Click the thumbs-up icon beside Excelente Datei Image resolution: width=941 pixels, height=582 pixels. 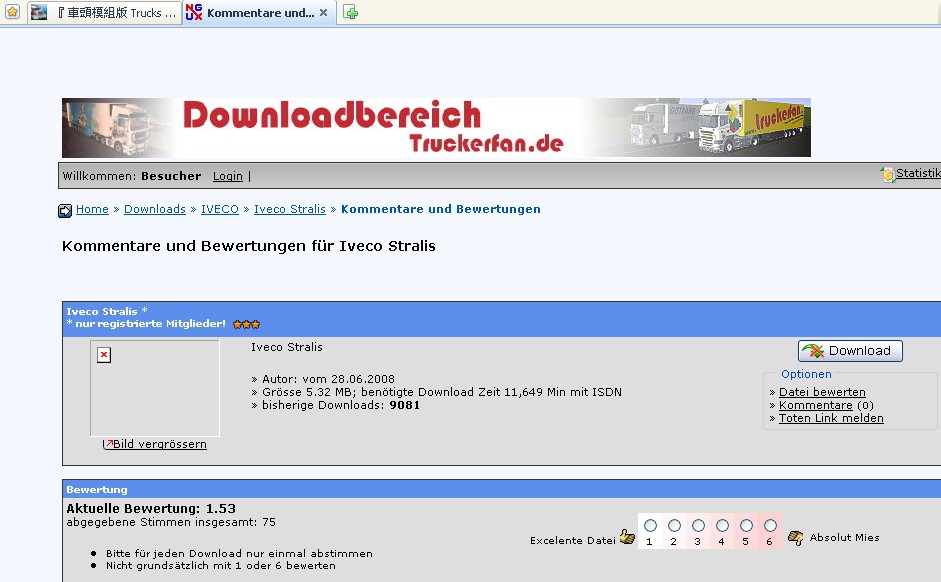627,536
